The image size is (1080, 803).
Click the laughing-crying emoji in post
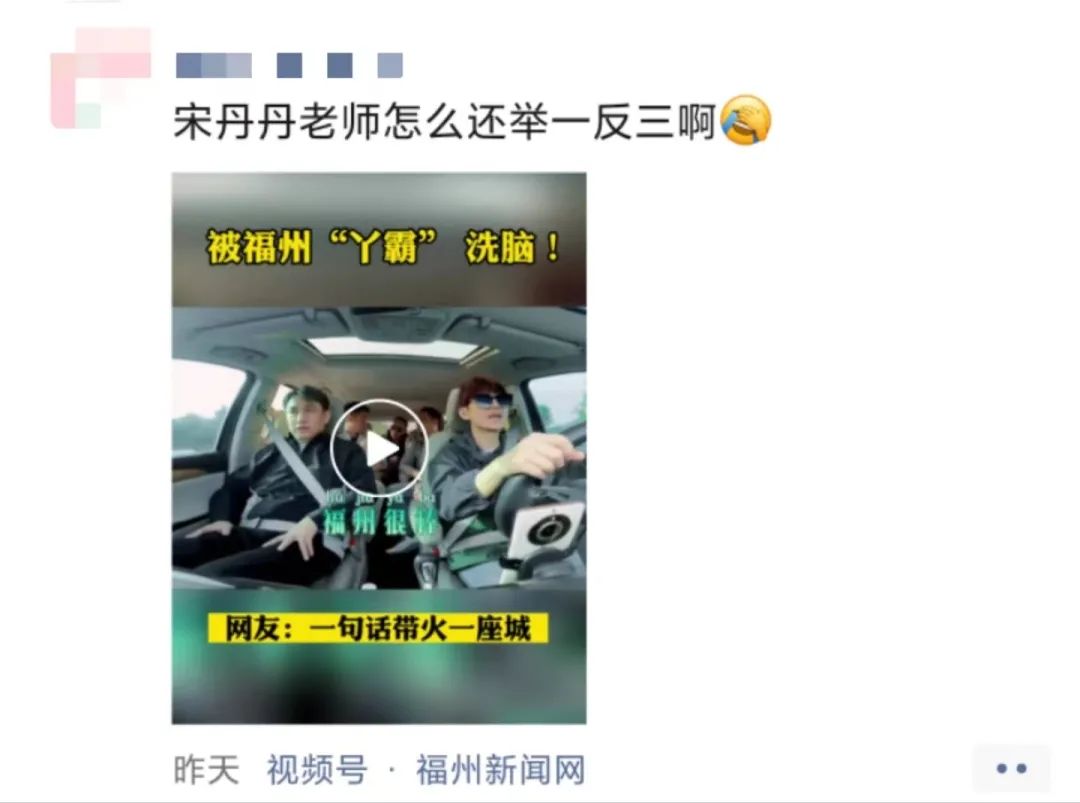(745, 121)
